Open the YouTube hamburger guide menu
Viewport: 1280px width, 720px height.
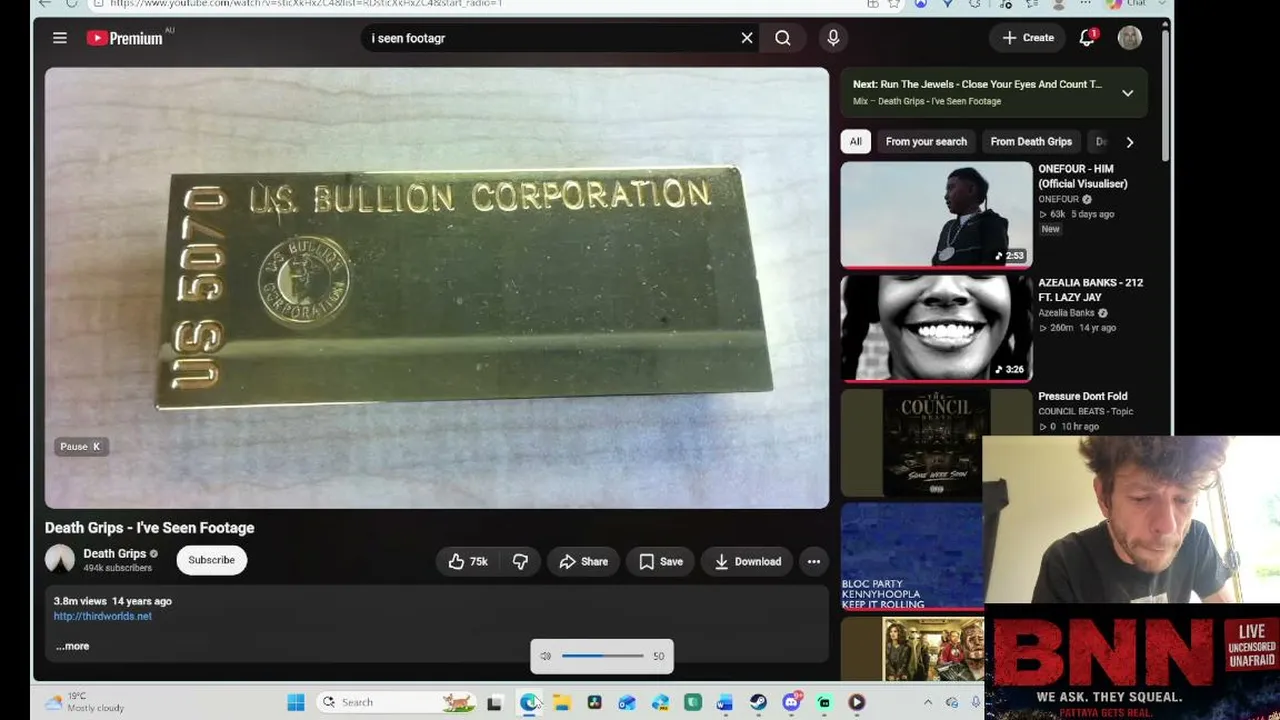pyautogui.click(x=60, y=38)
